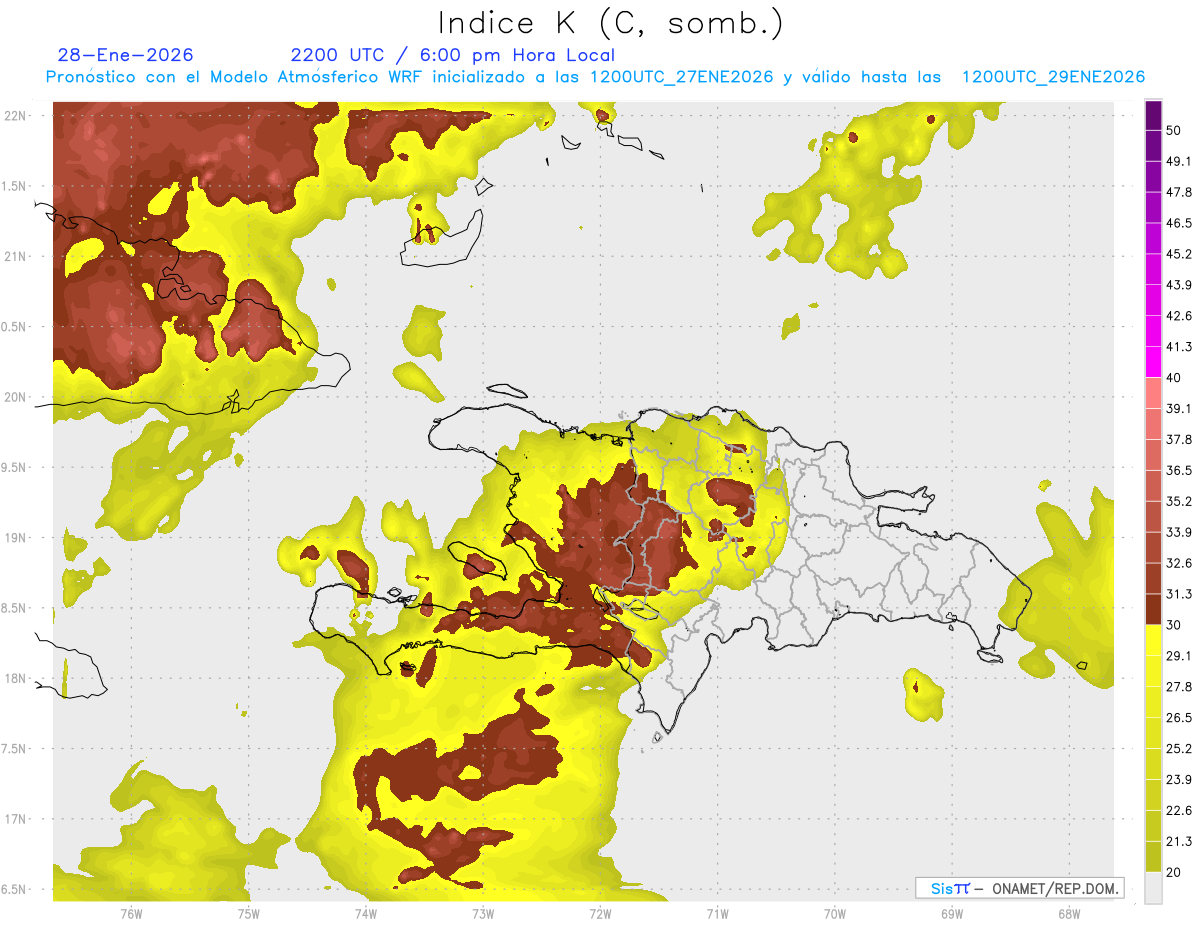Image resolution: width=1200 pixels, height=927 pixels.
Task: Click the colorbar value "35.2"
Action: [x=1180, y=501]
